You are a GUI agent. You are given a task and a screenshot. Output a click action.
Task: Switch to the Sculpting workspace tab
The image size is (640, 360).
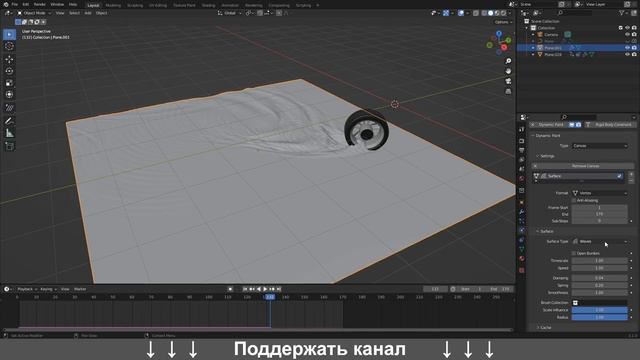tap(135, 5)
